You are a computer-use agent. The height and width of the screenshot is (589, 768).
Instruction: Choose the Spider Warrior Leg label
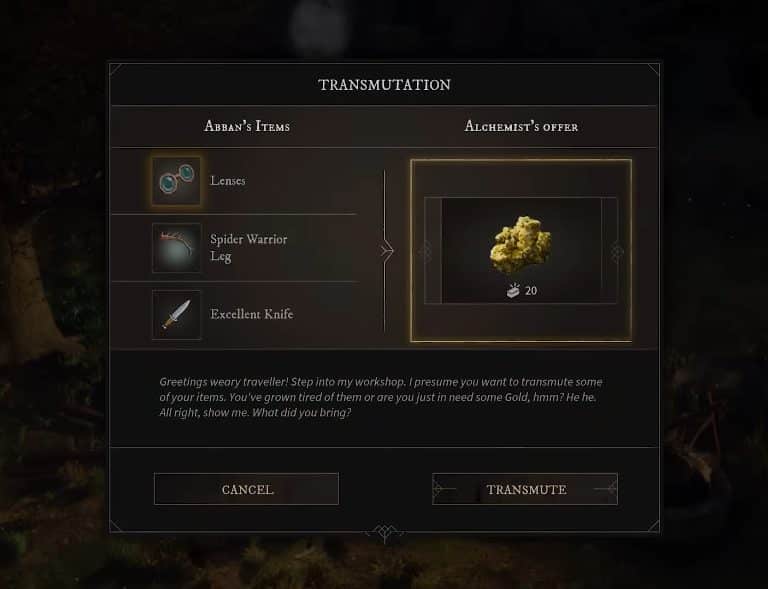coord(249,248)
